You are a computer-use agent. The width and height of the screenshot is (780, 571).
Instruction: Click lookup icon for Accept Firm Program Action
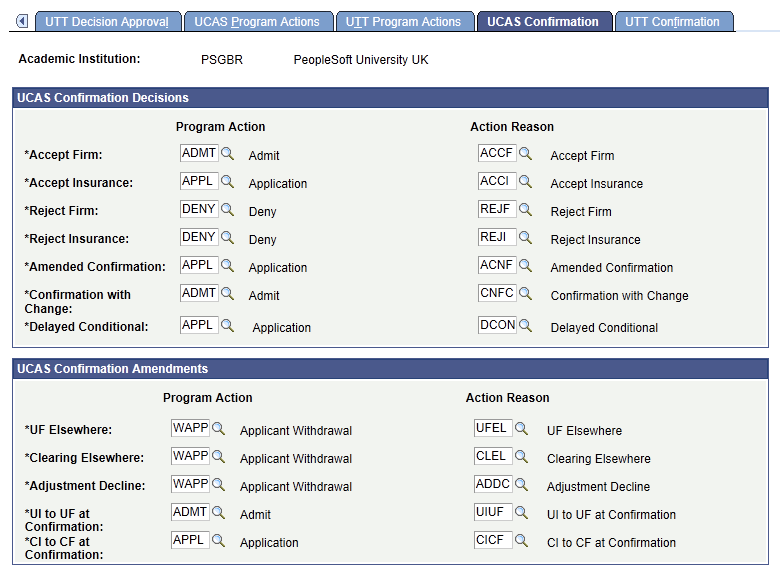click(227, 154)
